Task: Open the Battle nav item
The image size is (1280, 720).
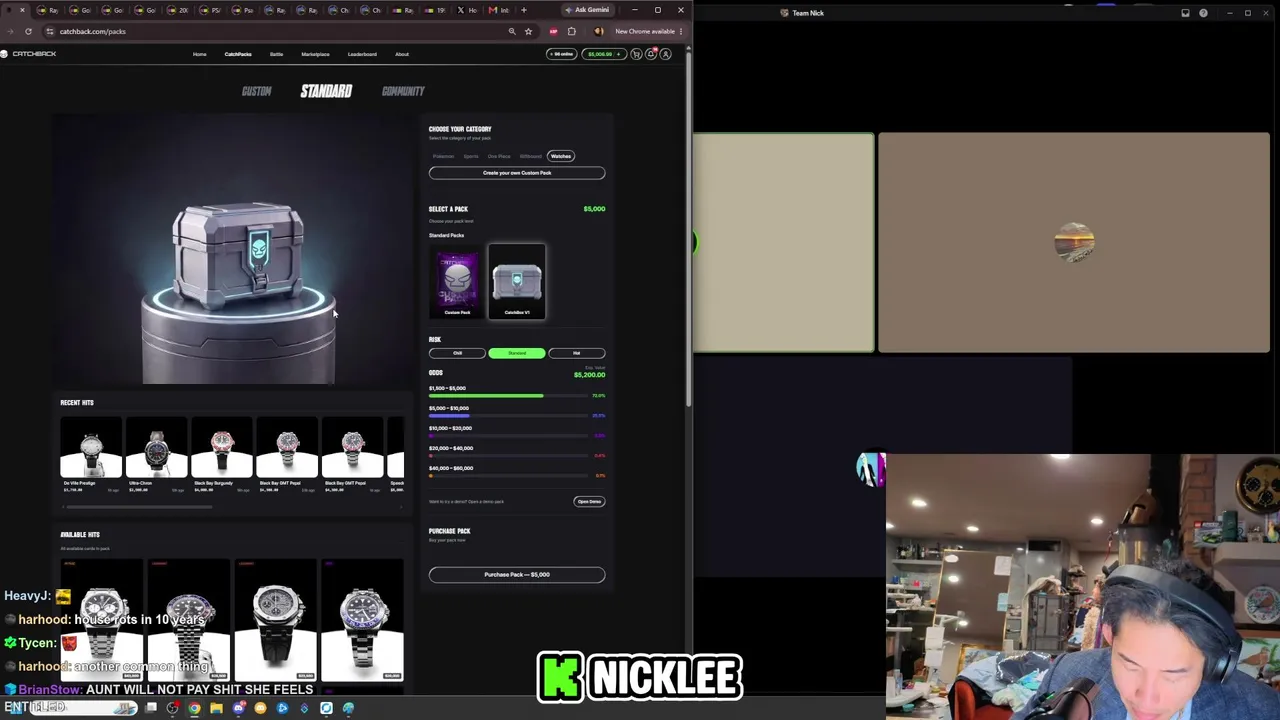Action: pyautogui.click(x=277, y=54)
